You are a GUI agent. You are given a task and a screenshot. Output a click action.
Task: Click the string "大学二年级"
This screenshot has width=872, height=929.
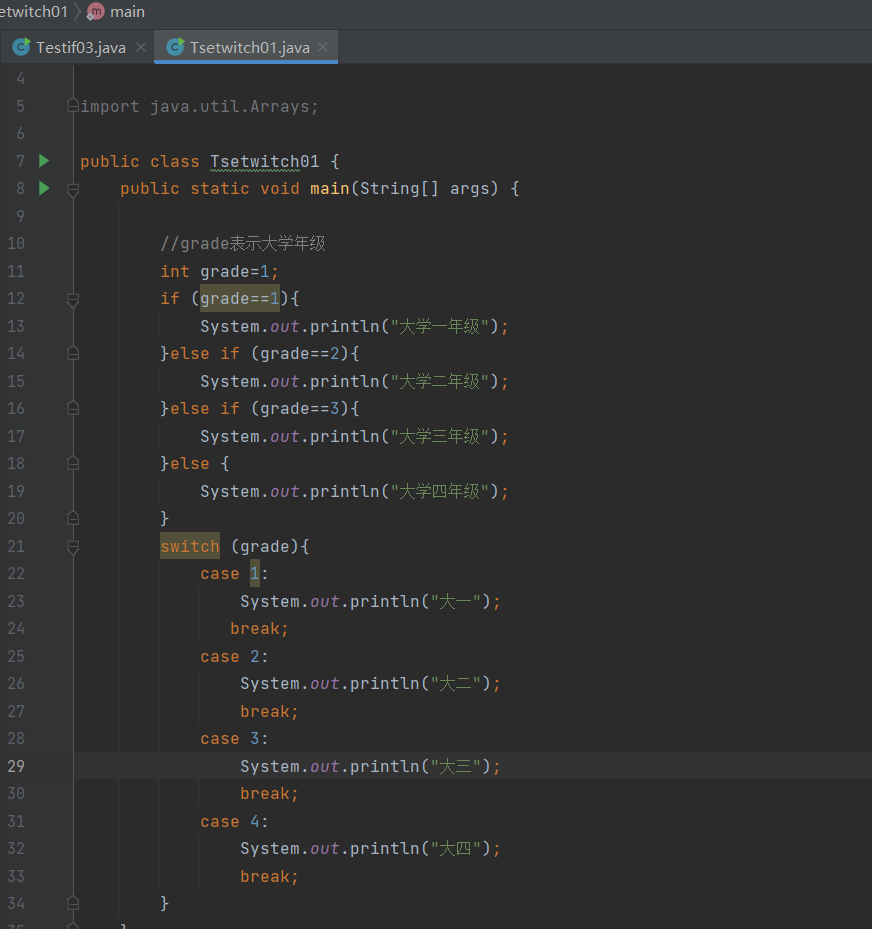(440, 382)
